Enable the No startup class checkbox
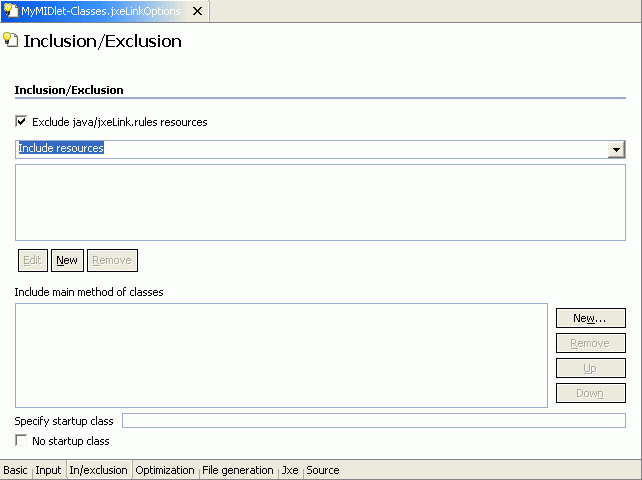The image size is (642, 480). pos(21,441)
